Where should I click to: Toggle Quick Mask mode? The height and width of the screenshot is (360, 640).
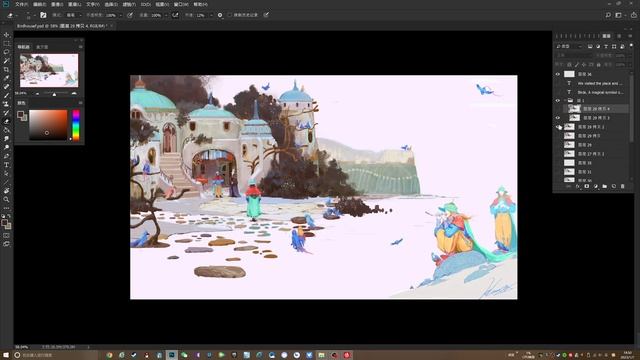pos(6,236)
